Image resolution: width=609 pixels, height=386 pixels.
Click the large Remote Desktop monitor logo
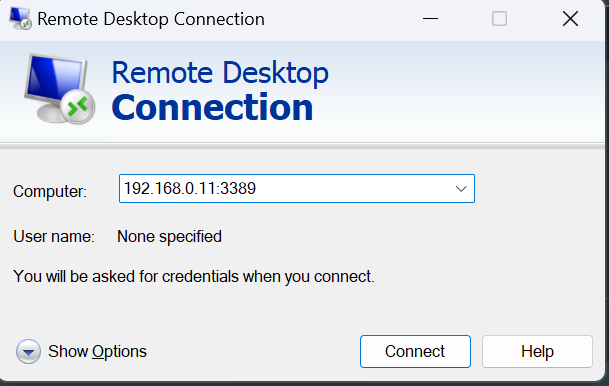click(x=59, y=89)
